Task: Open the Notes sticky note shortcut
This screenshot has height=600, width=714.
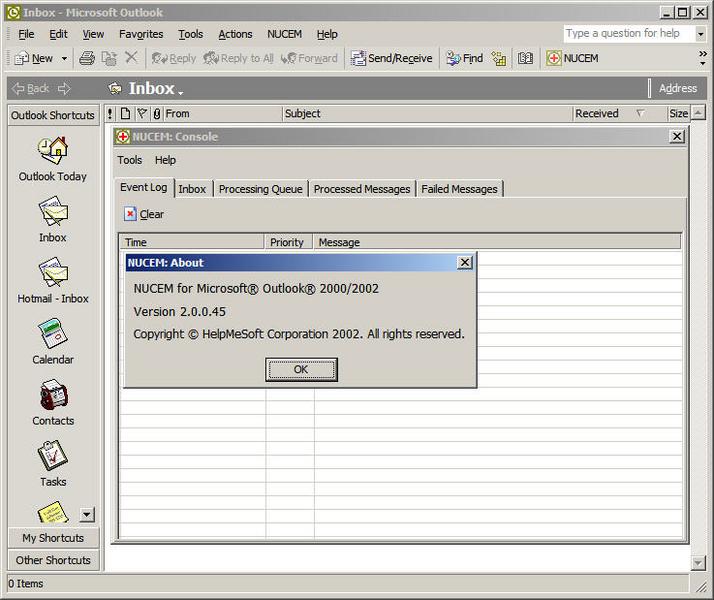Action: [x=53, y=512]
